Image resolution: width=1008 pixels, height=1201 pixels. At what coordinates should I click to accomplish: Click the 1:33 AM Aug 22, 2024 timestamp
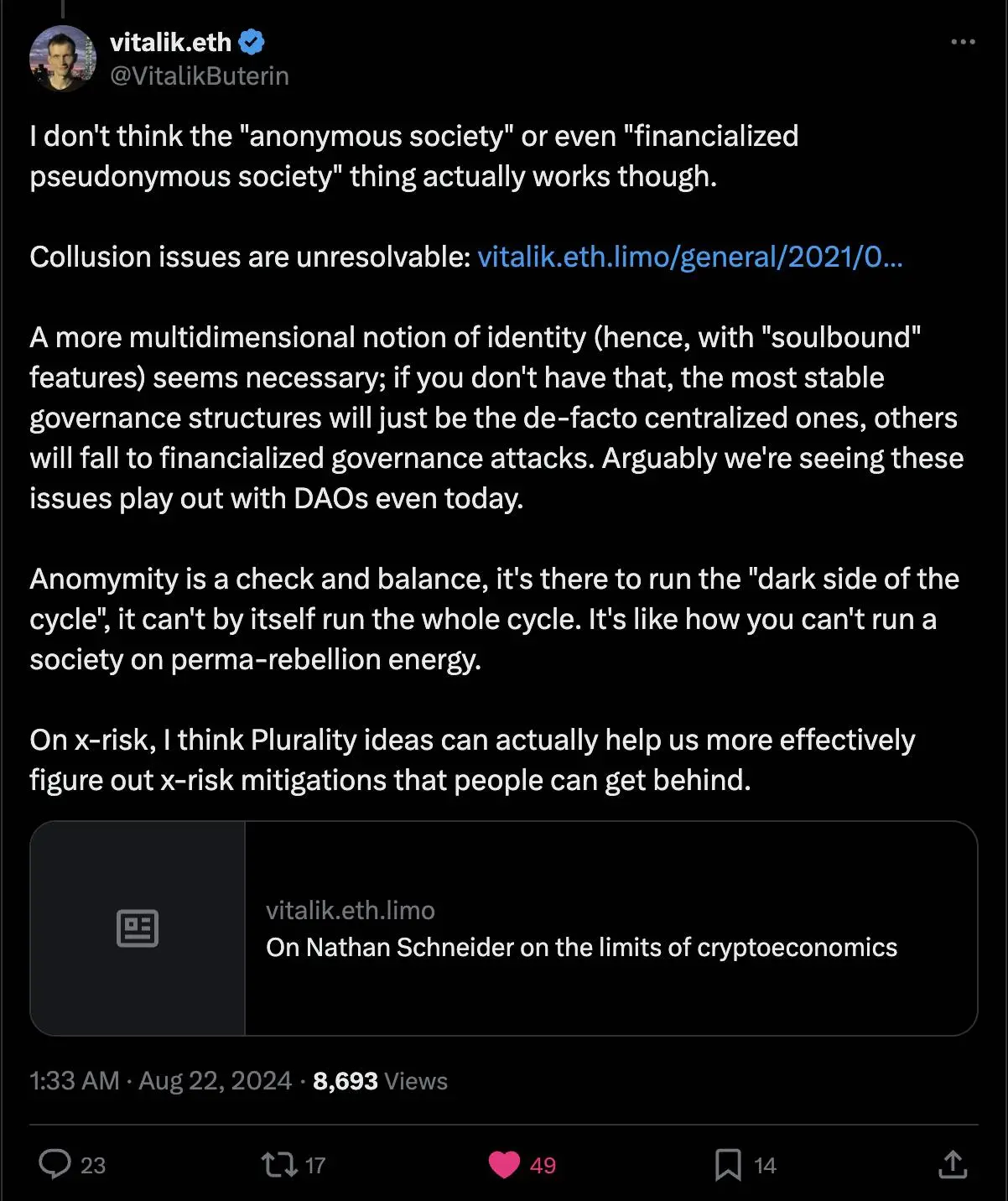[161, 1080]
